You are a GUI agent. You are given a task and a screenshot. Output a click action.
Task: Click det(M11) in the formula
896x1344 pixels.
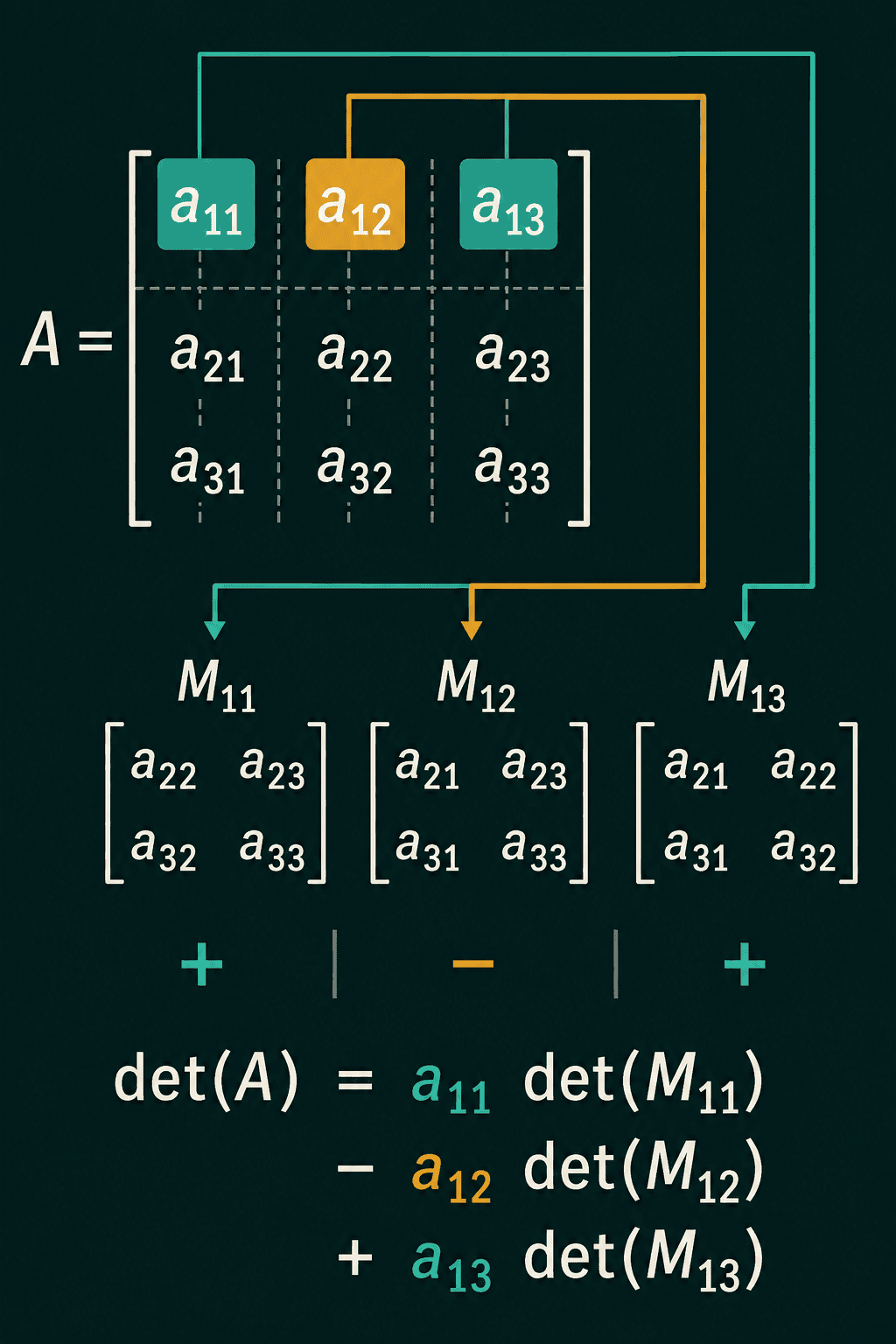[644, 1081]
